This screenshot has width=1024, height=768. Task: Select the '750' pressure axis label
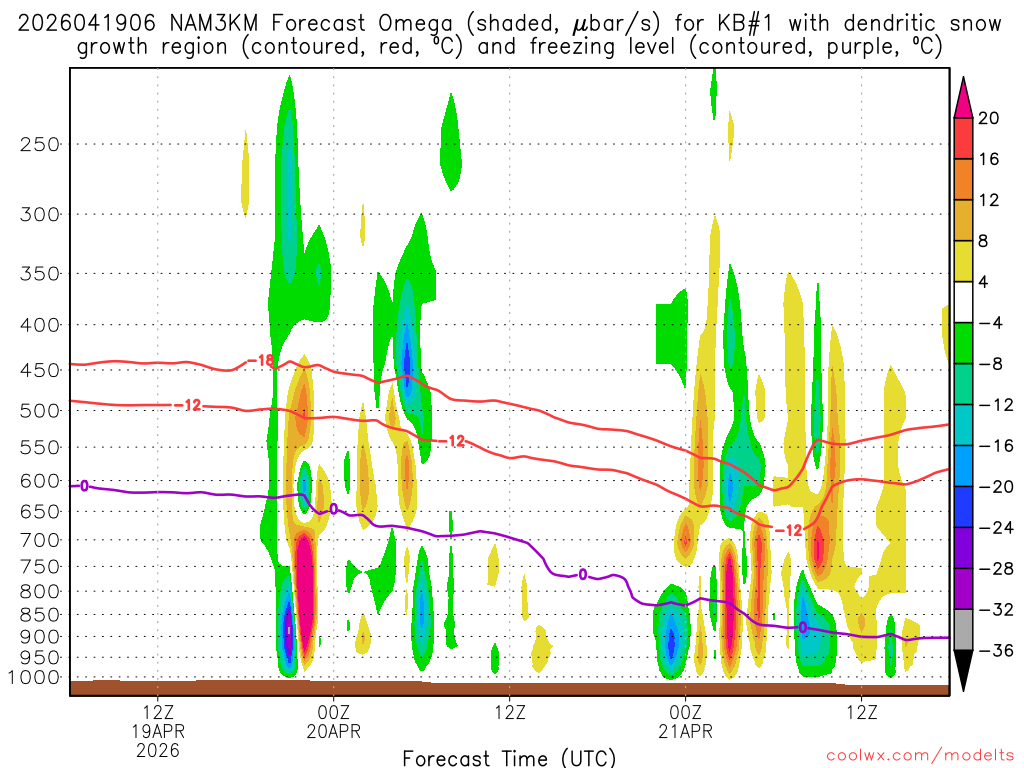pos(40,567)
